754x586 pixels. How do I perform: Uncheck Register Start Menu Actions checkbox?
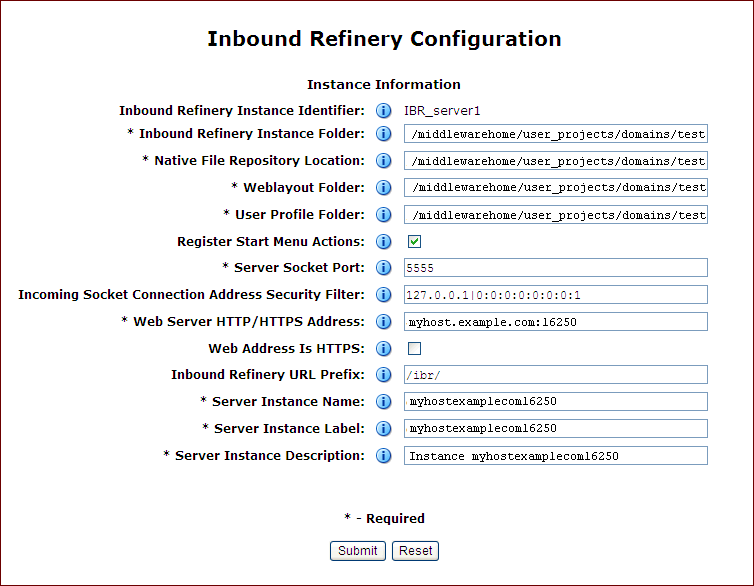(x=415, y=241)
